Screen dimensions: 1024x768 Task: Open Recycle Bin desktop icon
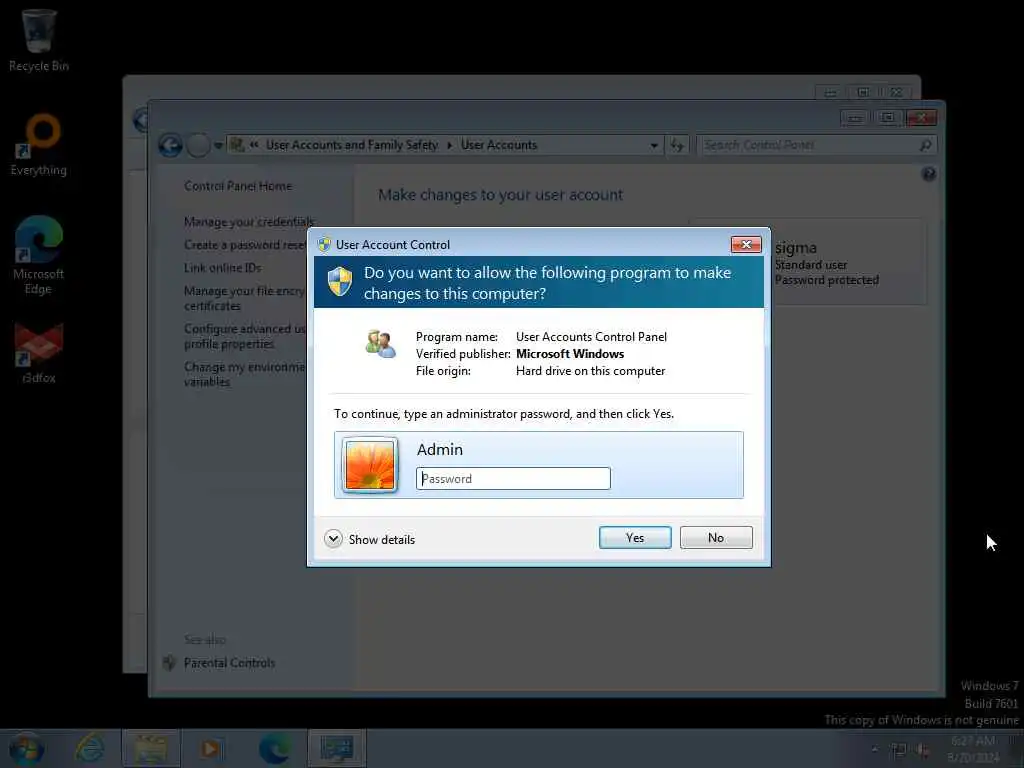pyautogui.click(x=38, y=40)
